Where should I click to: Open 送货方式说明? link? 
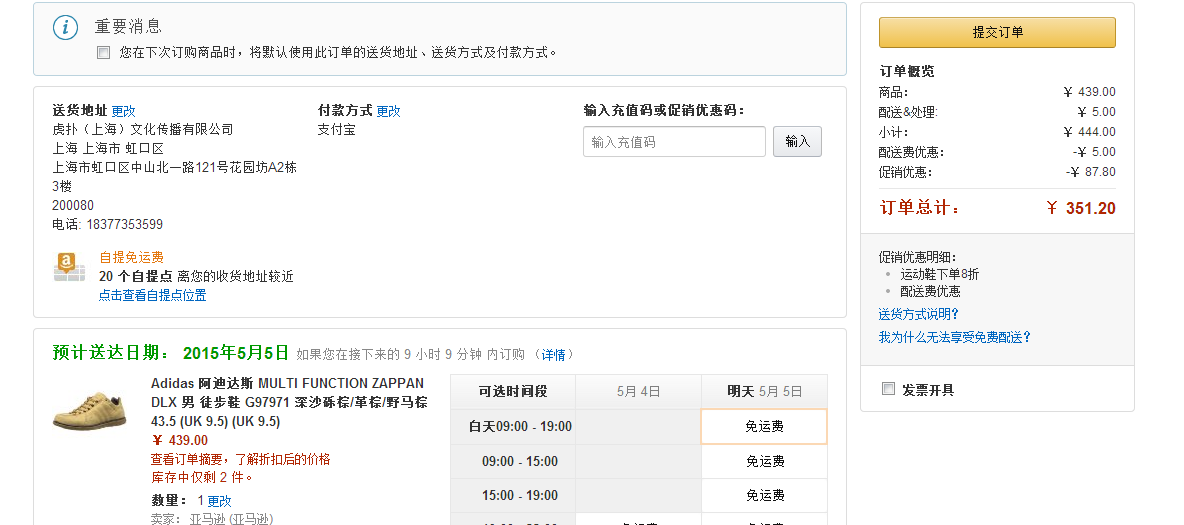pyautogui.click(x=919, y=314)
